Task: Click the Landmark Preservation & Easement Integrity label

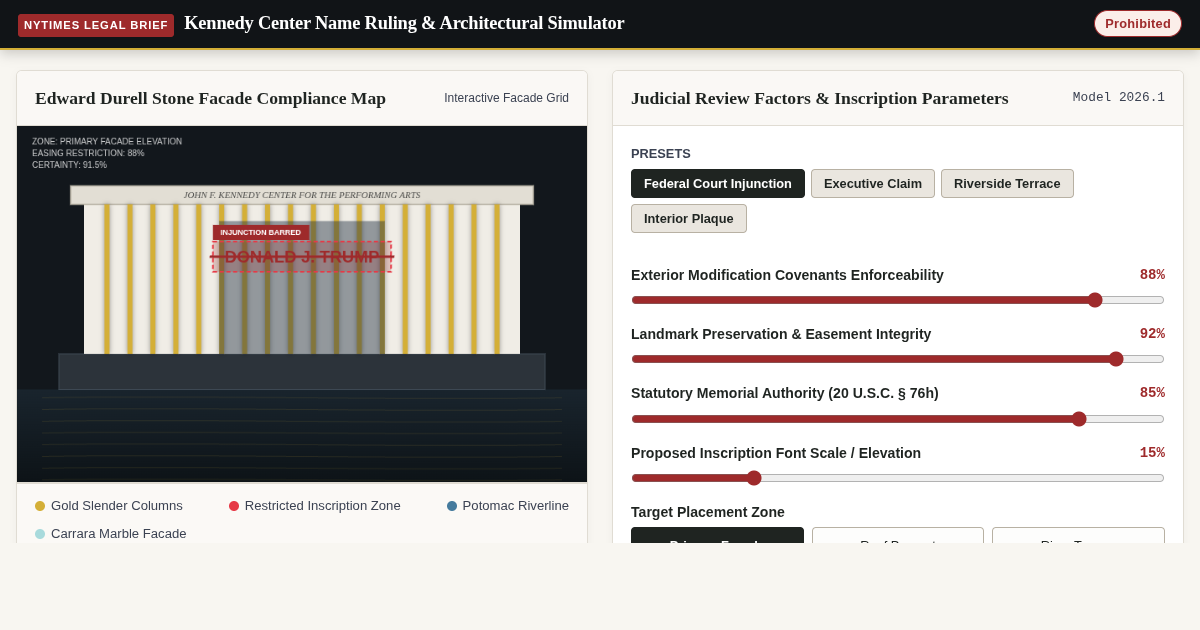Action: 781,334
